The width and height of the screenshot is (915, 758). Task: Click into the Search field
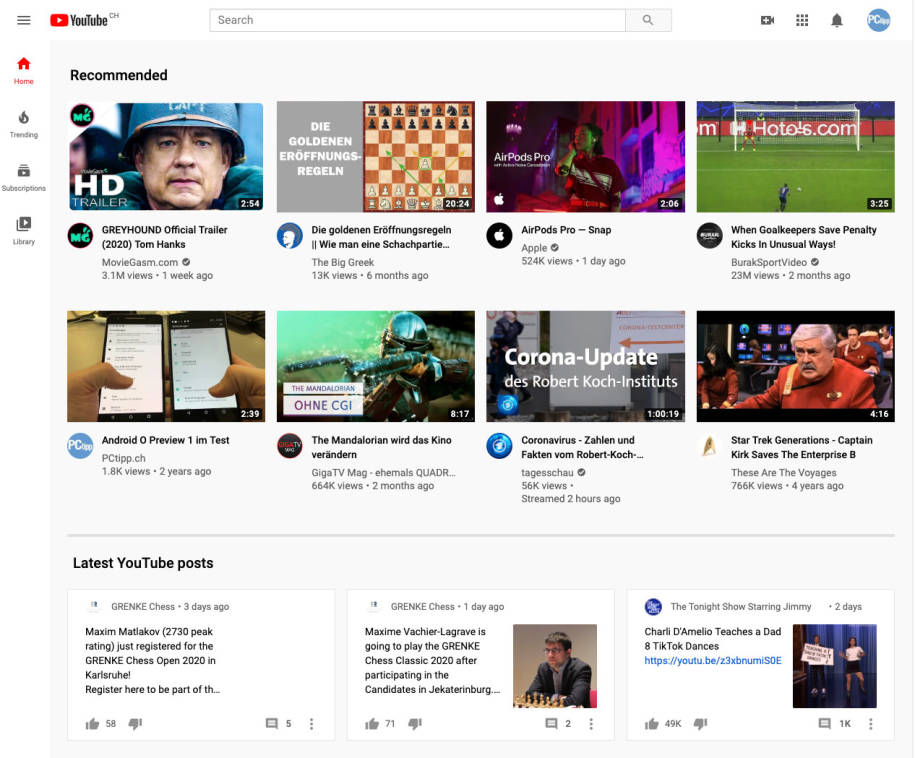click(417, 20)
